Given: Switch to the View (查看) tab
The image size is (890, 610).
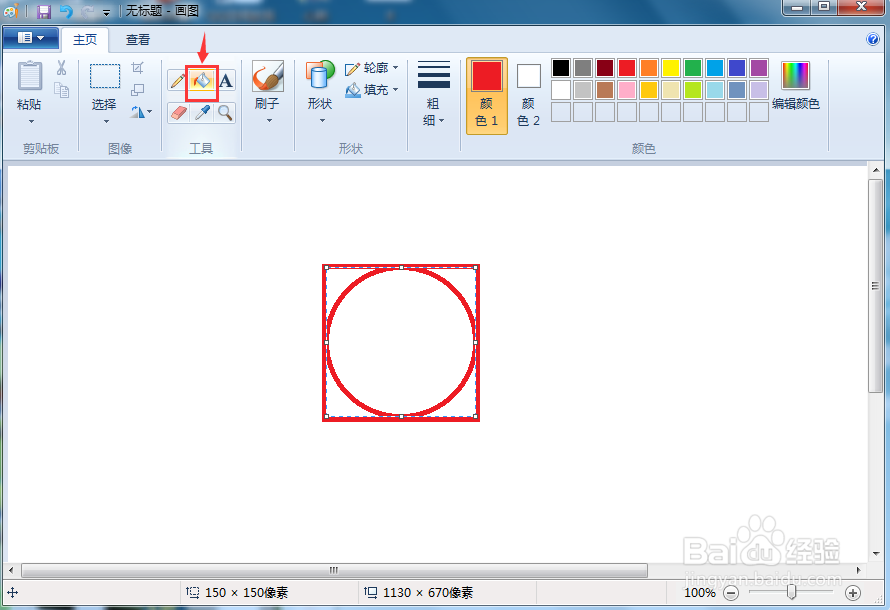Looking at the screenshot, I should click(138, 39).
